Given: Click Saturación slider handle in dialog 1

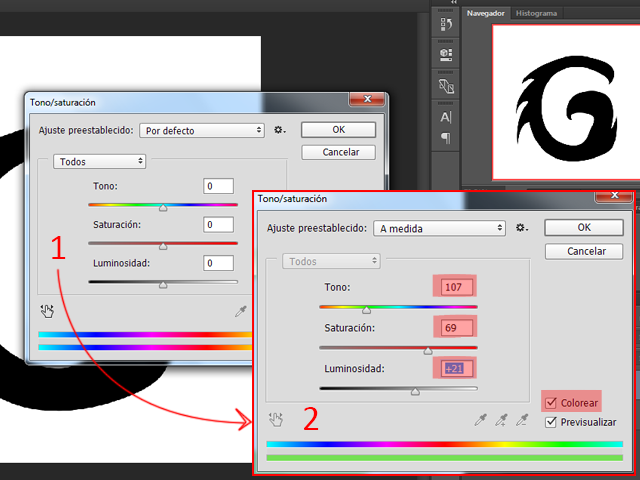Looking at the screenshot, I should point(163,247).
